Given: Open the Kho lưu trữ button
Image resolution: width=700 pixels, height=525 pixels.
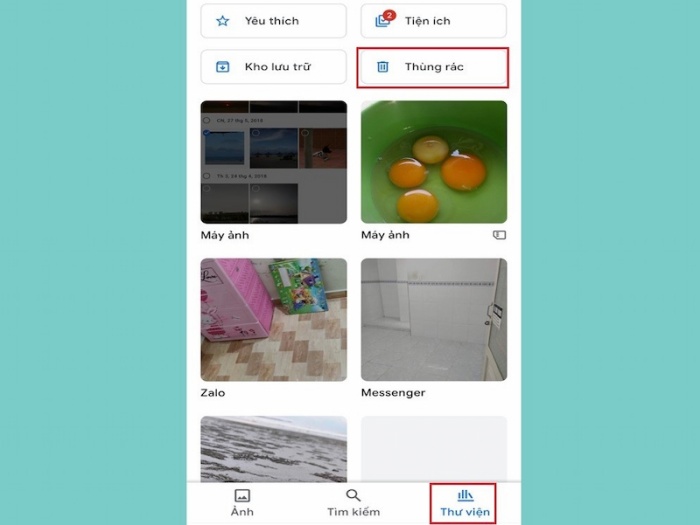Looking at the screenshot, I should (x=273, y=67).
